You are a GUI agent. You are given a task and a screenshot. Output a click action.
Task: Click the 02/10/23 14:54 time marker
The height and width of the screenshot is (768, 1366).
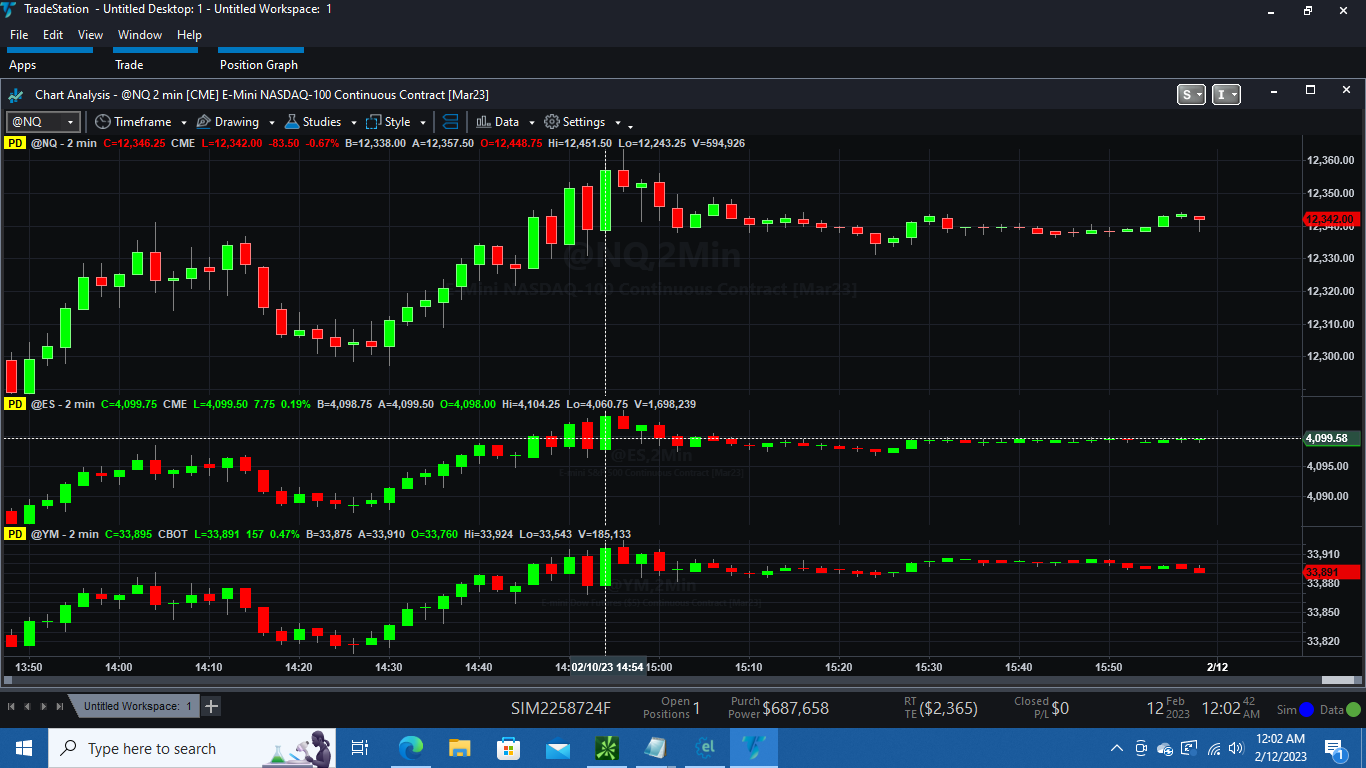pos(607,667)
